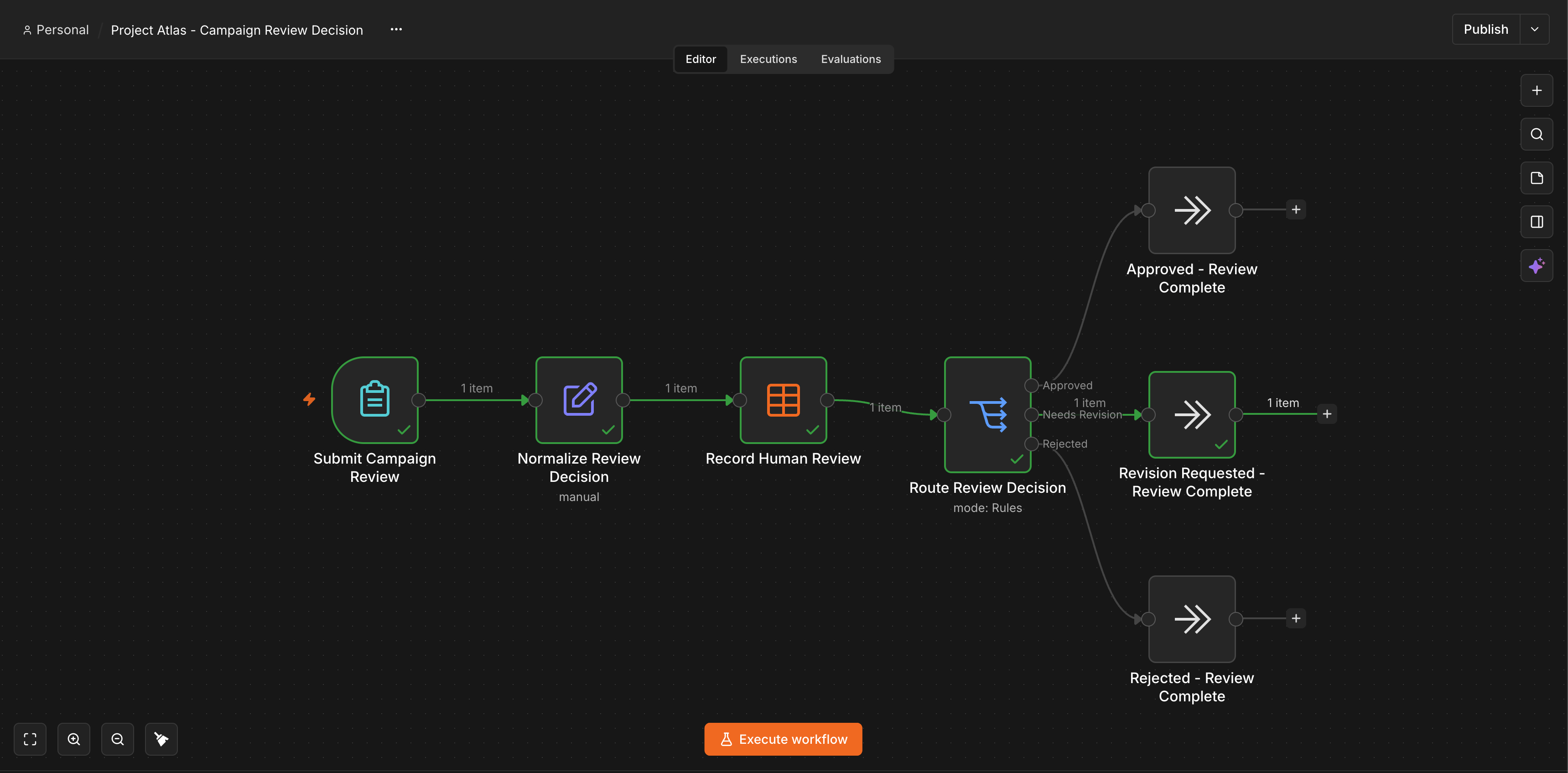Add a node with the canvas plus button
Screen dimensions: 1568x773
pos(1537,90)
